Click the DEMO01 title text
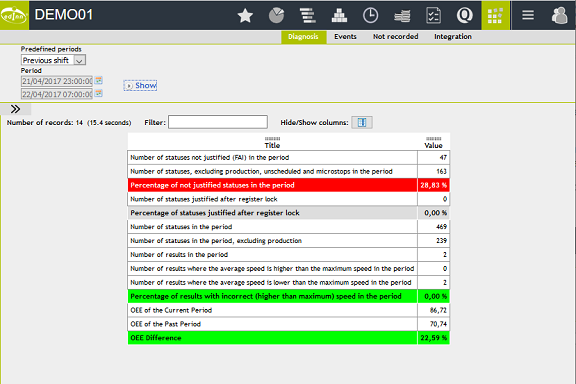576x384 pixels. tap(64, 15)
